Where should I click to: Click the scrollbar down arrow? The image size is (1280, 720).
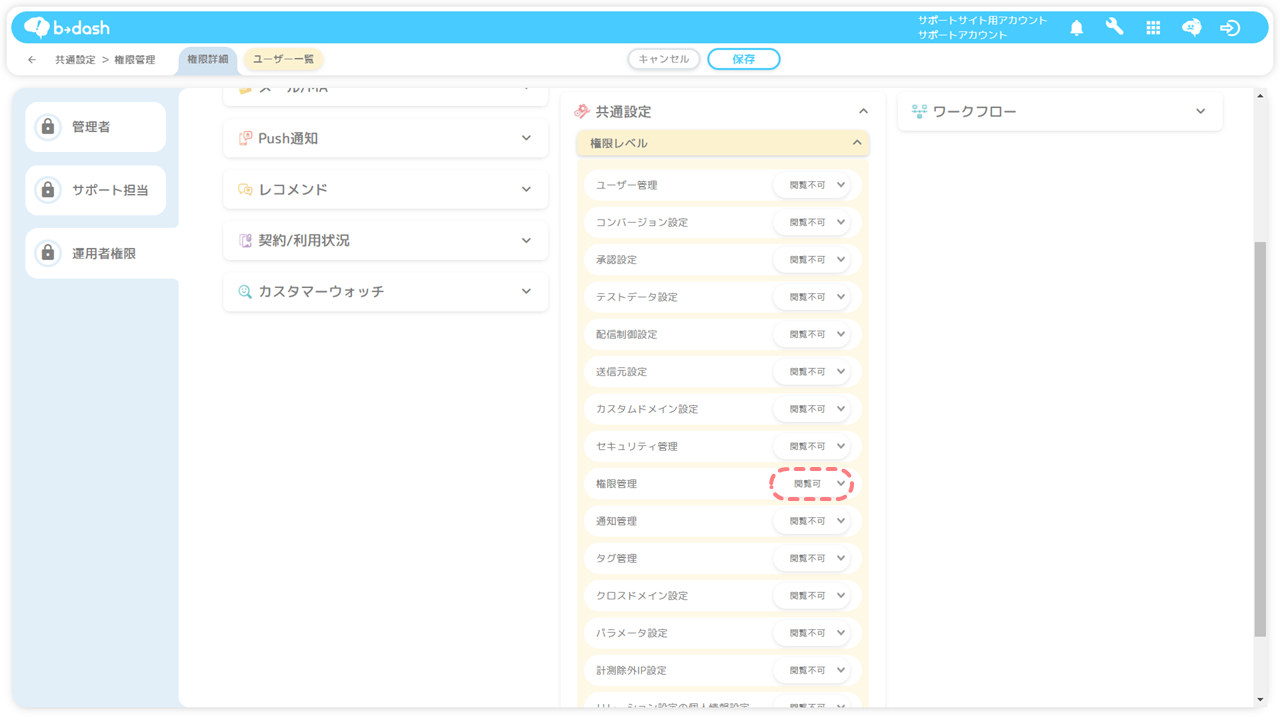tap(1260, 700)
